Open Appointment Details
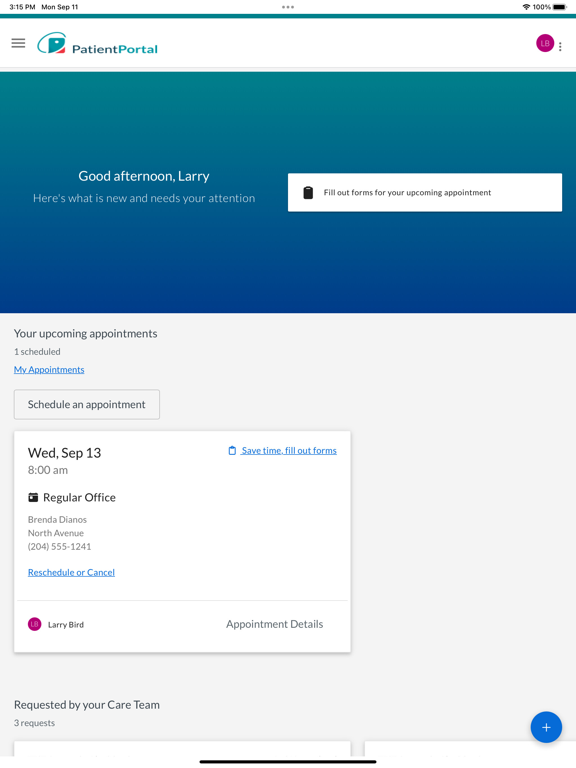 pyautogui.click(x=274, y=624)
